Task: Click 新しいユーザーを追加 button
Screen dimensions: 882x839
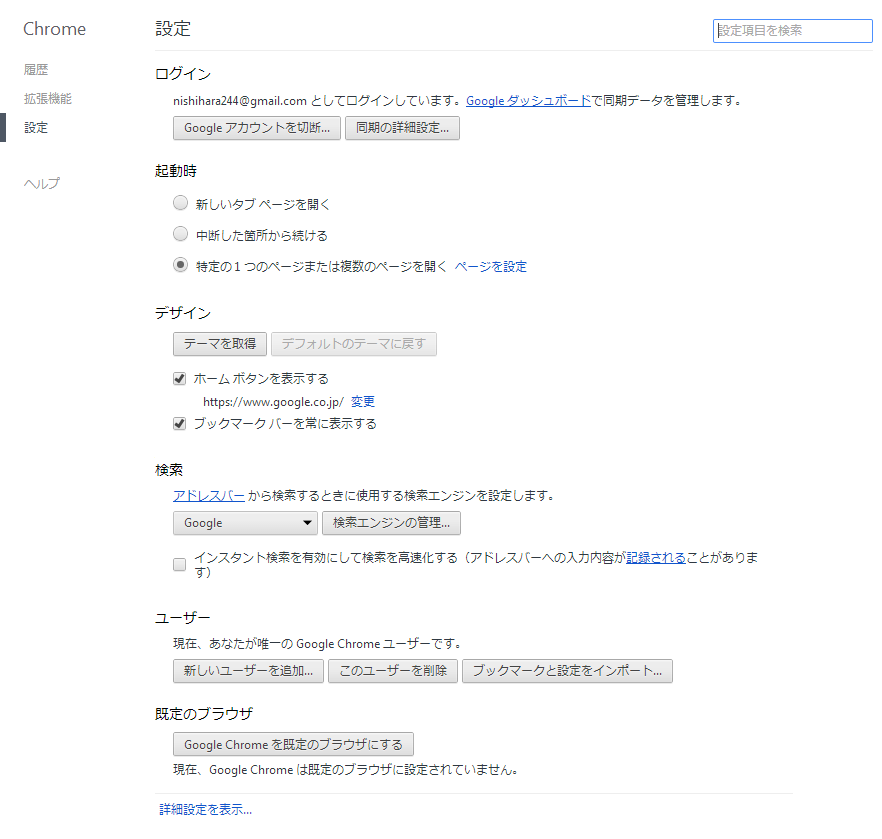Action: (249, 671)
